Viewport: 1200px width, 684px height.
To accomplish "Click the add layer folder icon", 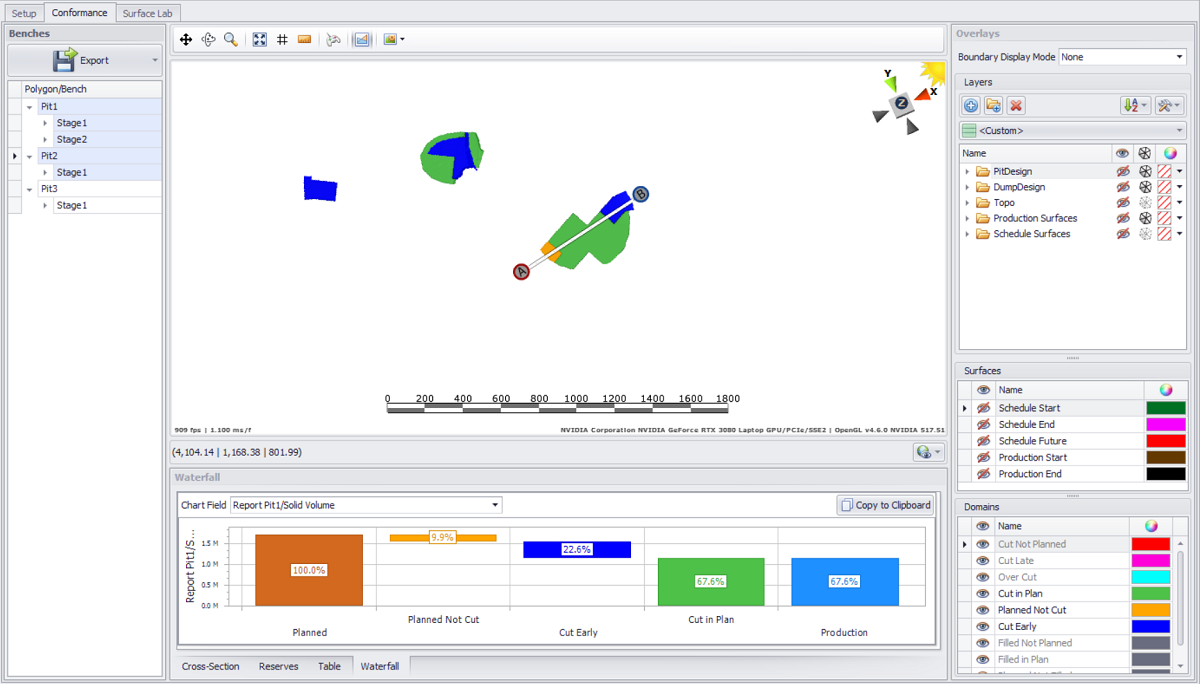I will click(993, 105).
